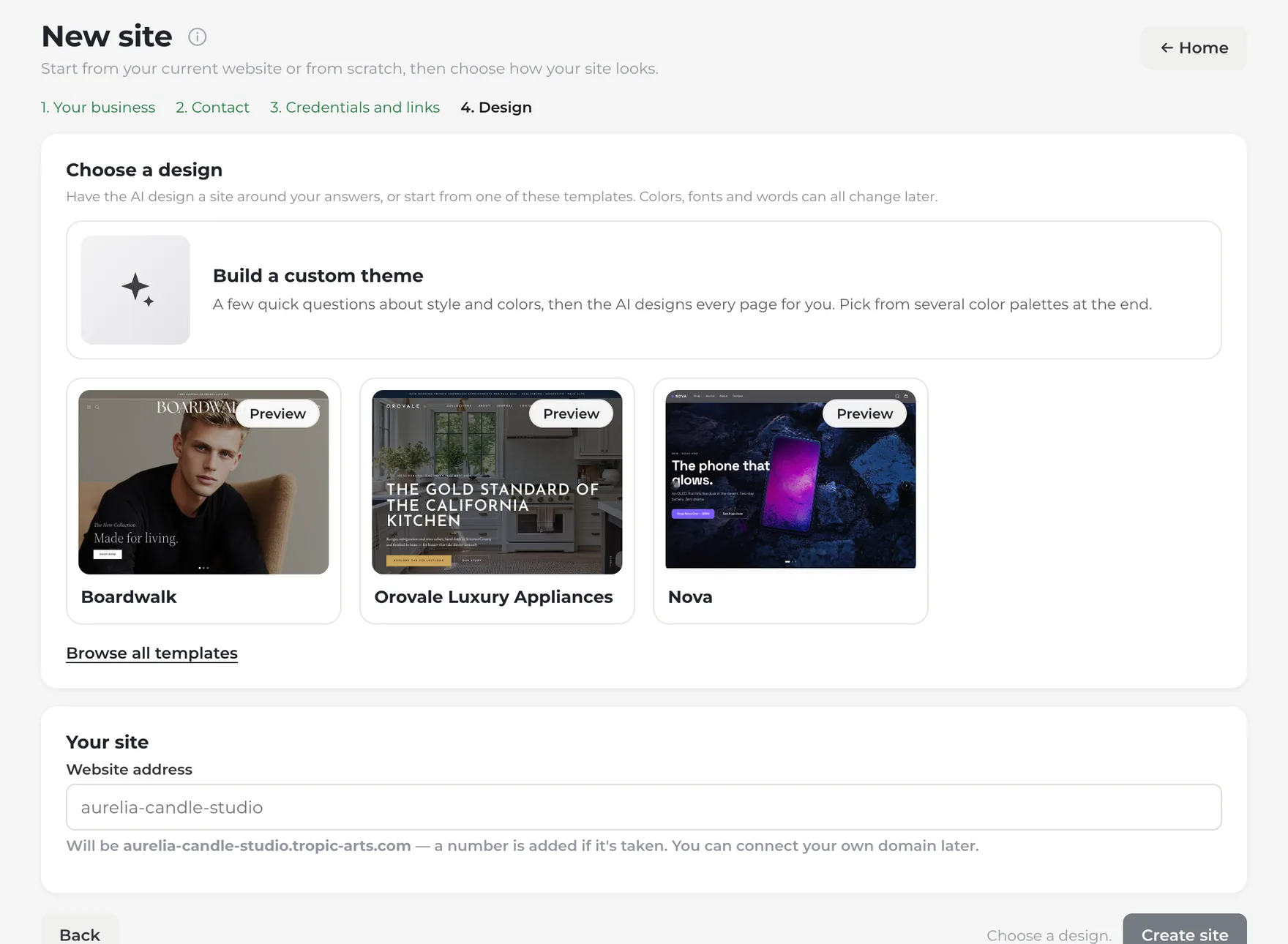Go back Home using the top-right button
This screenshot has width=1288, height=944.
pyautogui.click(x=1194, y=48)
